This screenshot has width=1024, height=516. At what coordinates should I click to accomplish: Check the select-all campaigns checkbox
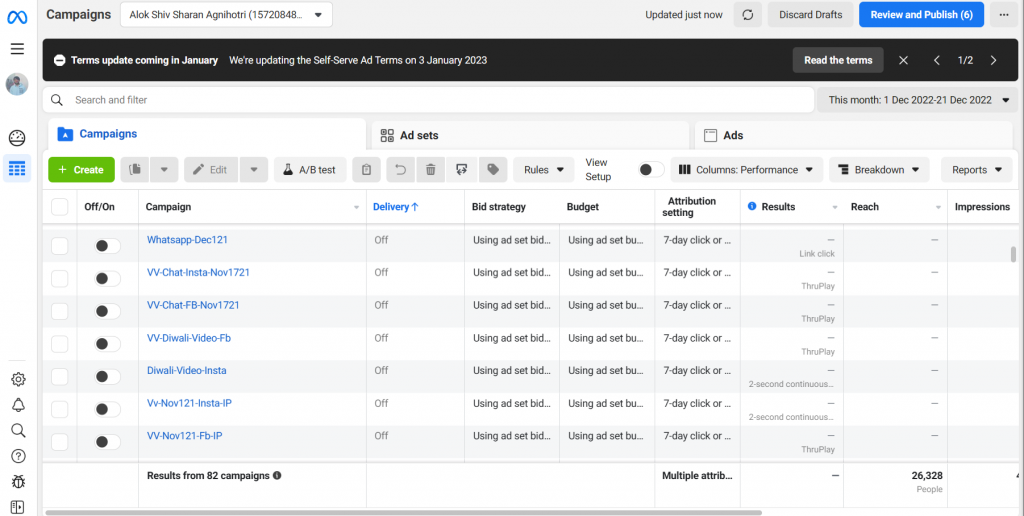click(59, 206)
